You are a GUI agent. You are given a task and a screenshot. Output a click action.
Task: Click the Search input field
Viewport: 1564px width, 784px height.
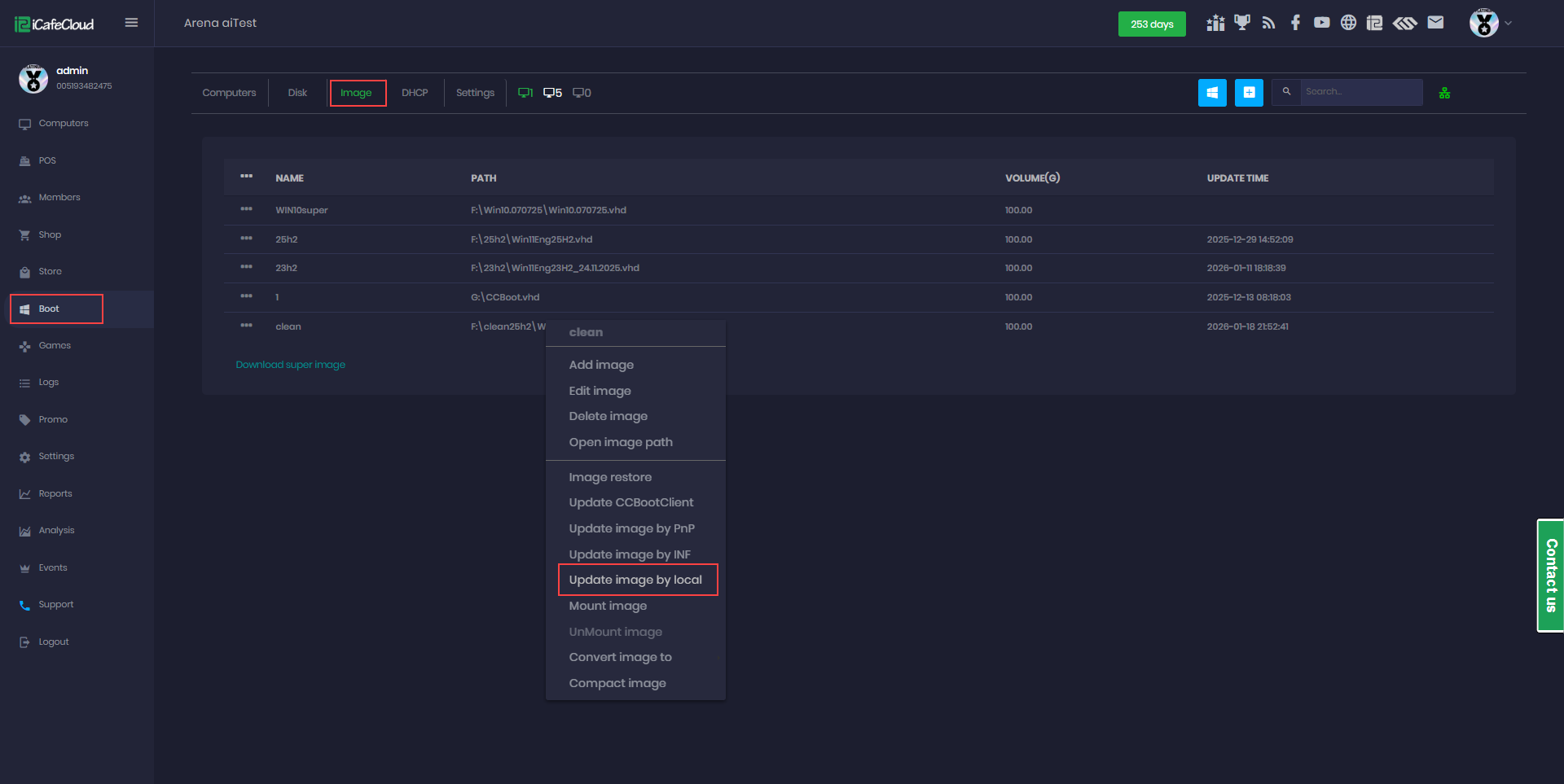(1360, 92)
